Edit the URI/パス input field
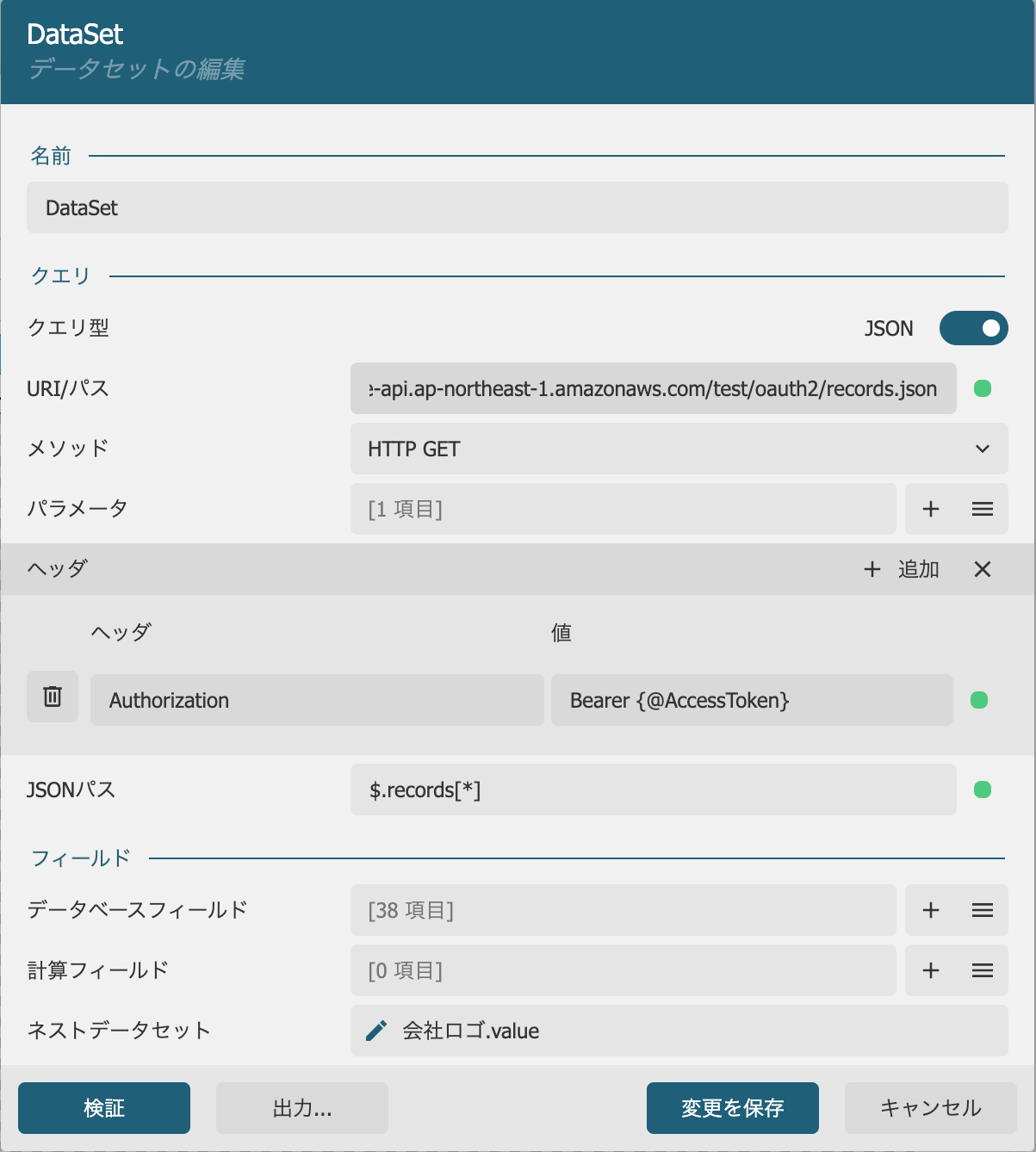The image size is (1036, 1152). pos(653,388)
